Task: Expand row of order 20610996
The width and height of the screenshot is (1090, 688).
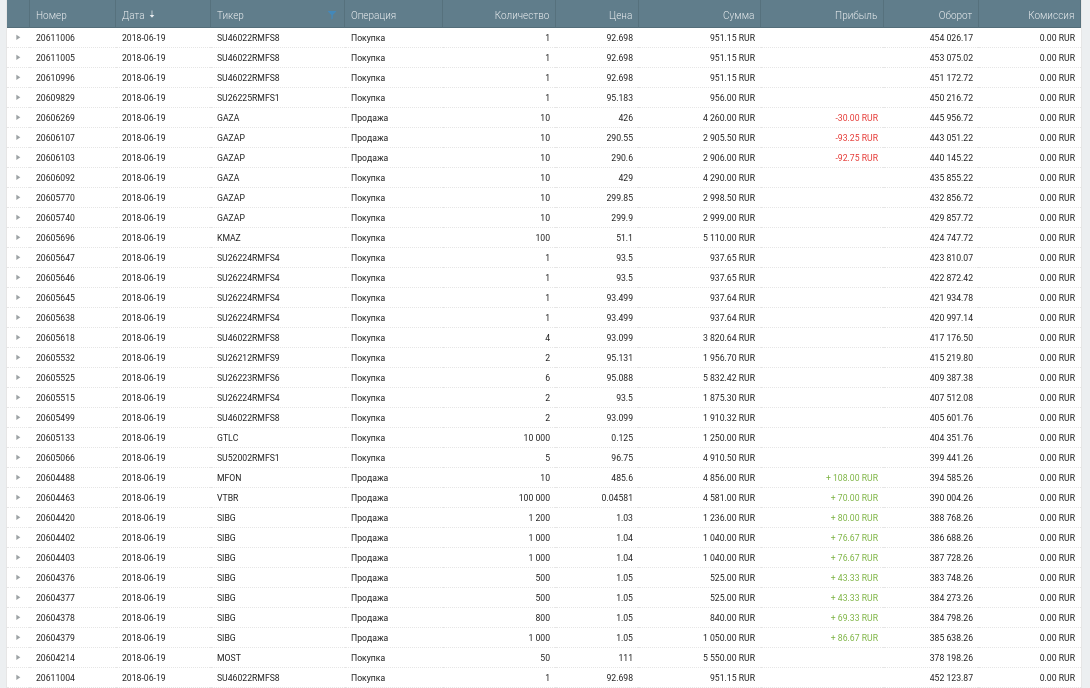Action: 18,78
